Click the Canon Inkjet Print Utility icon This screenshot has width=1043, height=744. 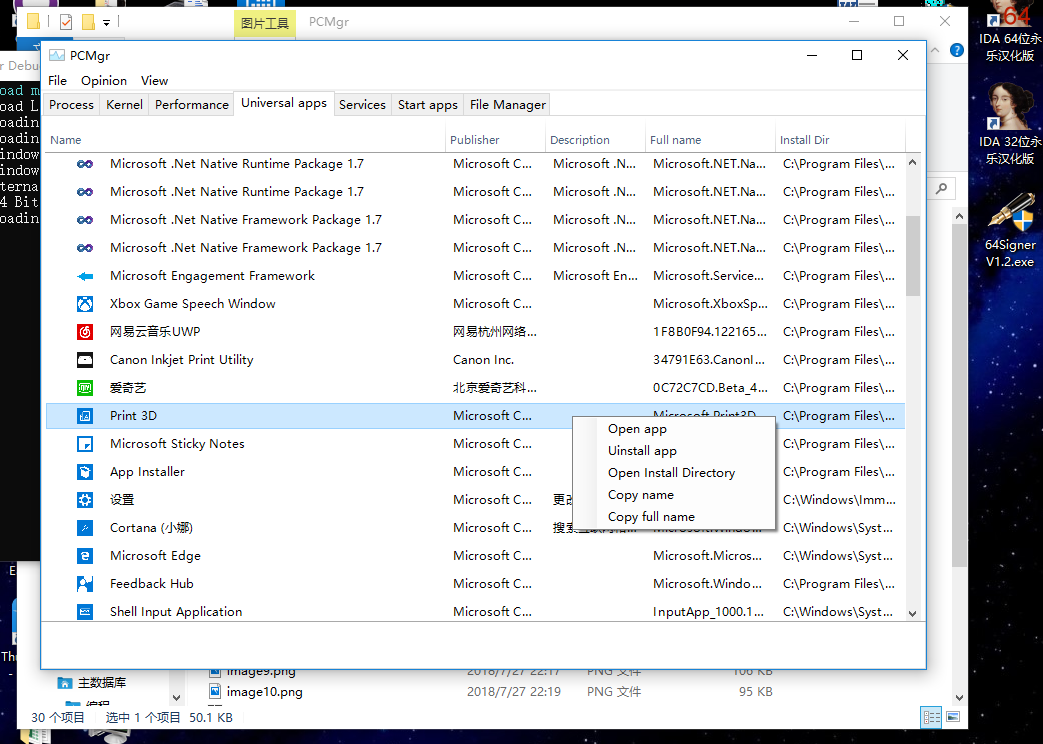coord(84,360)
